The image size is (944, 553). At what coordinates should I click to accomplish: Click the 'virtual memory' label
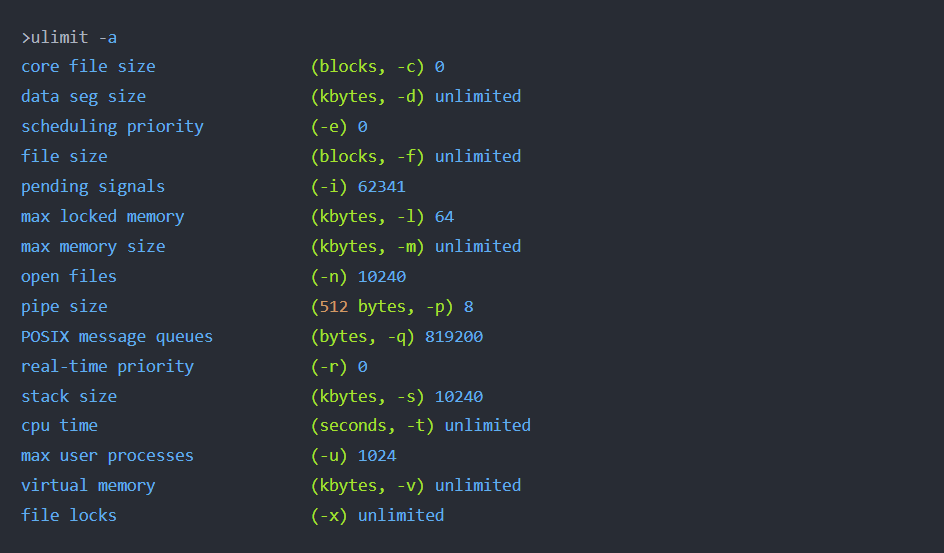point(88,486)
